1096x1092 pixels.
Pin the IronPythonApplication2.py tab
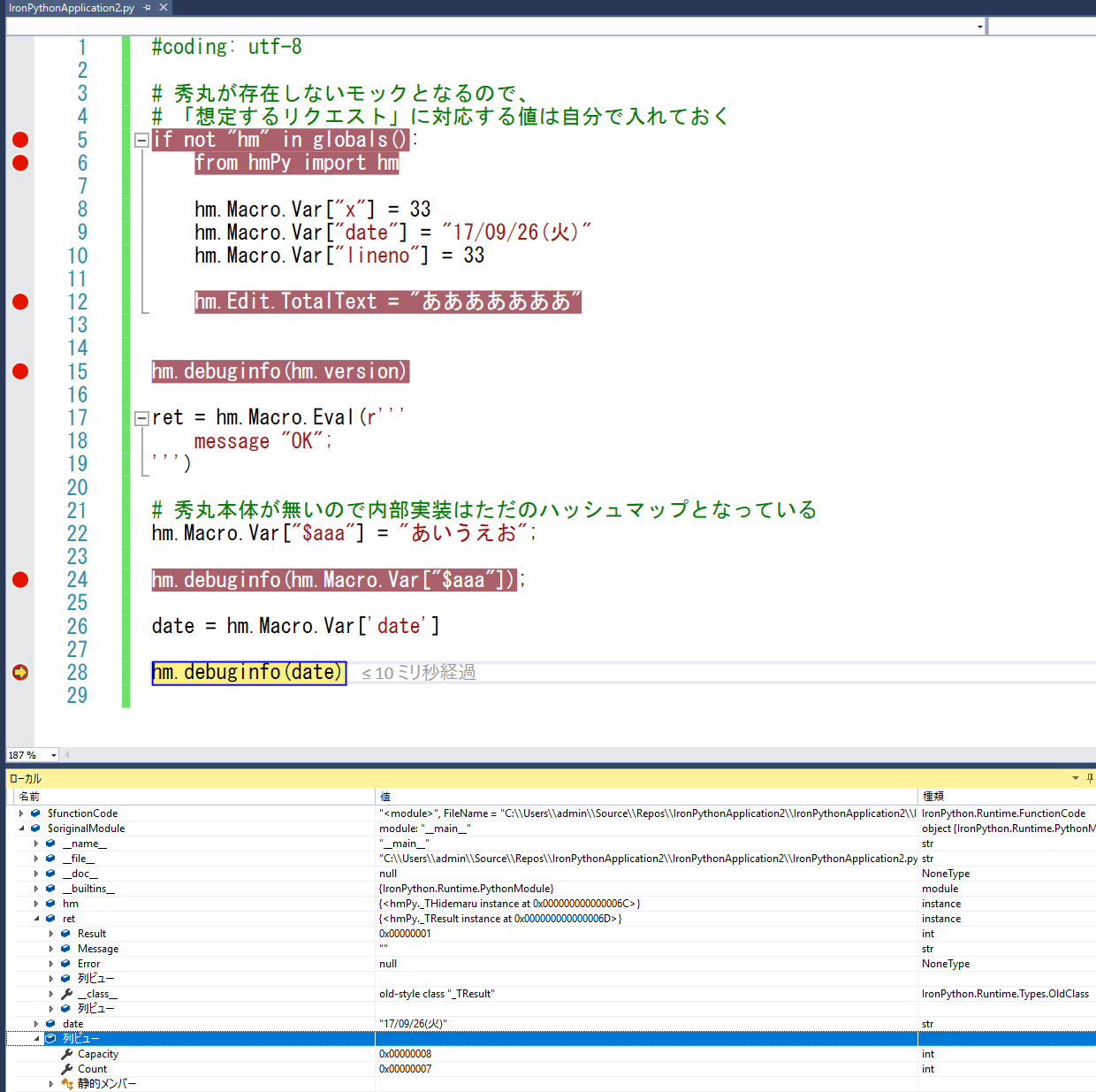click(147, 7)
